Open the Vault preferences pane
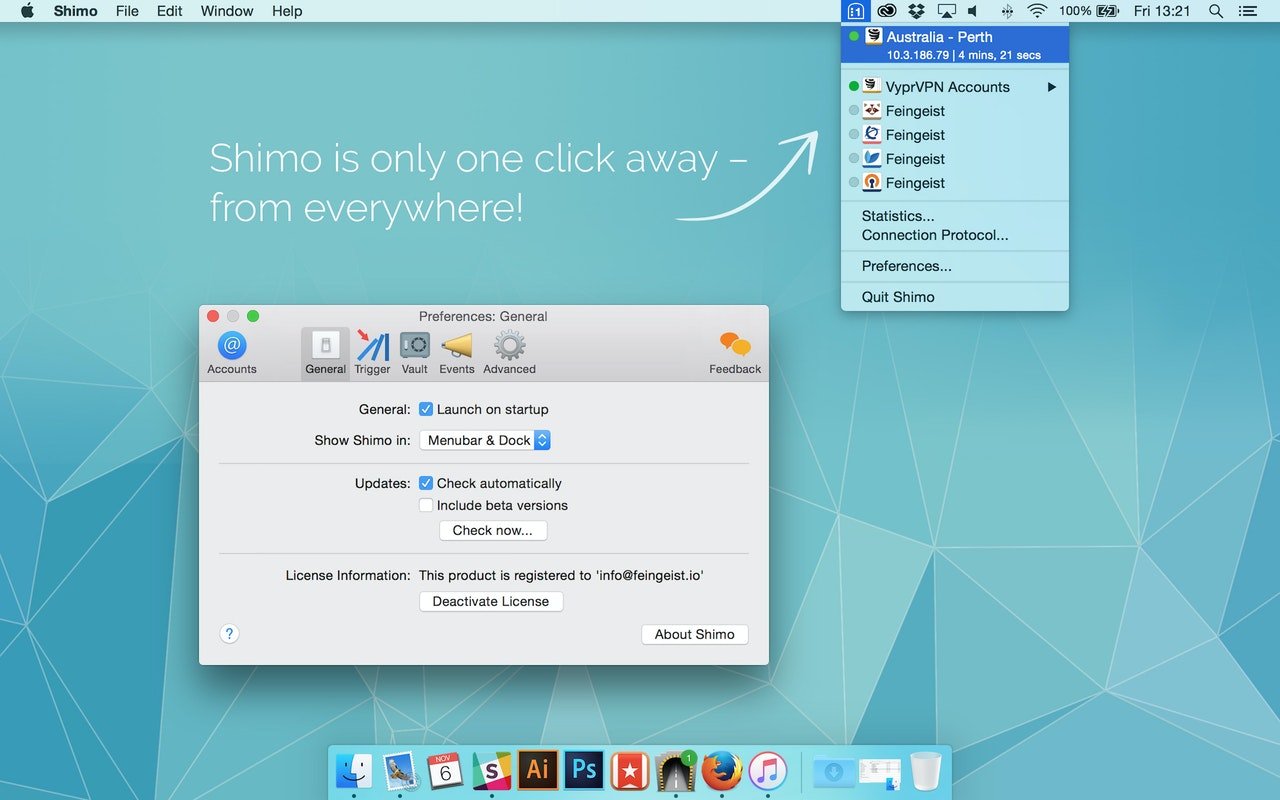This screenshot has height=800, width=1280. pos(415,353)
